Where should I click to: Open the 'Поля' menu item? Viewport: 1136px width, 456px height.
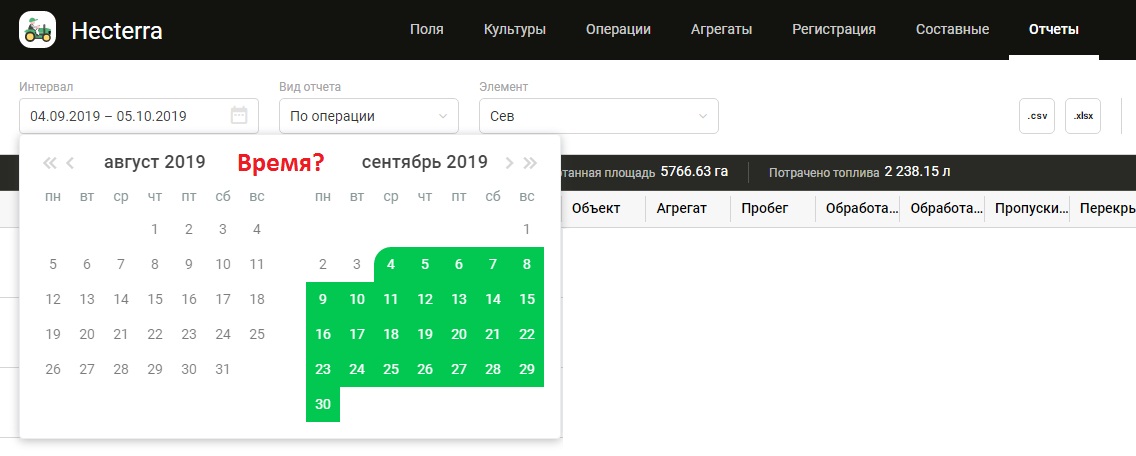[427, 30]
